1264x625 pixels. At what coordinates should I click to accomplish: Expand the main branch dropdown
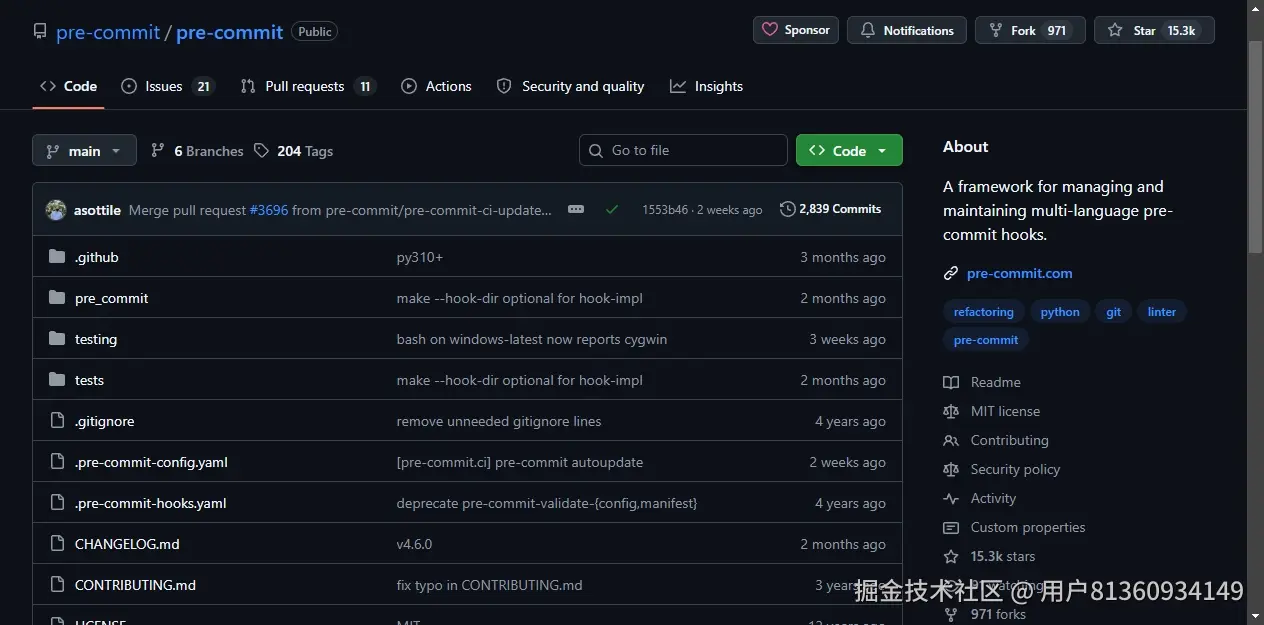tap(84, 150)
